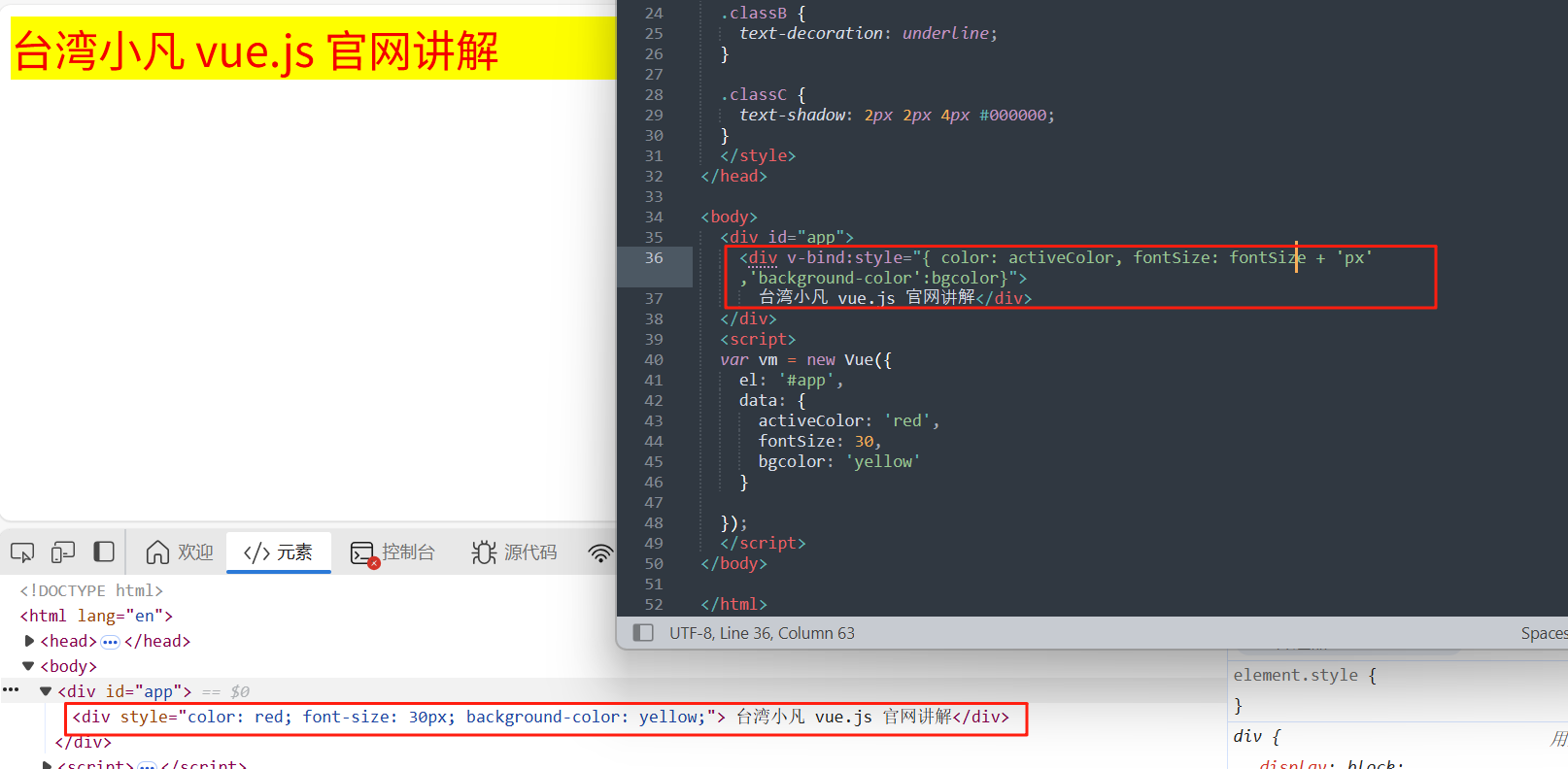The height and width of the screenshot is (769, 1568).
Task: Click text-decoration: underline; code line
Action: tap(869, 33)
